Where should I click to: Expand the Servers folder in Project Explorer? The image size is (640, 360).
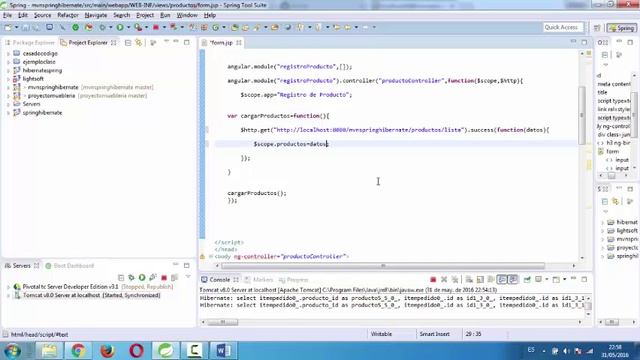click(x=8, y=104)
